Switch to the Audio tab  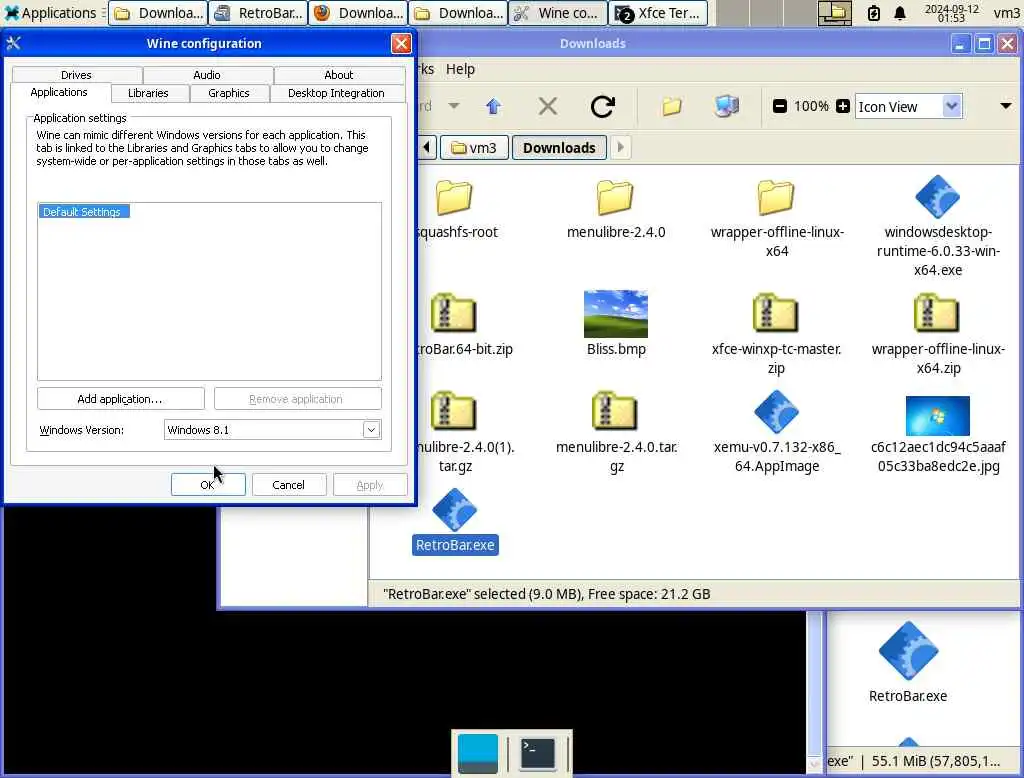point(207,75)
